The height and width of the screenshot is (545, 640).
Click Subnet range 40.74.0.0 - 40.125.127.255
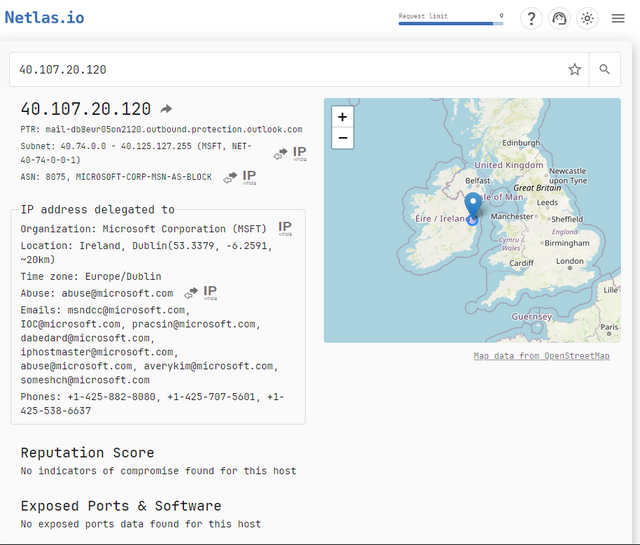coord(126,146)
